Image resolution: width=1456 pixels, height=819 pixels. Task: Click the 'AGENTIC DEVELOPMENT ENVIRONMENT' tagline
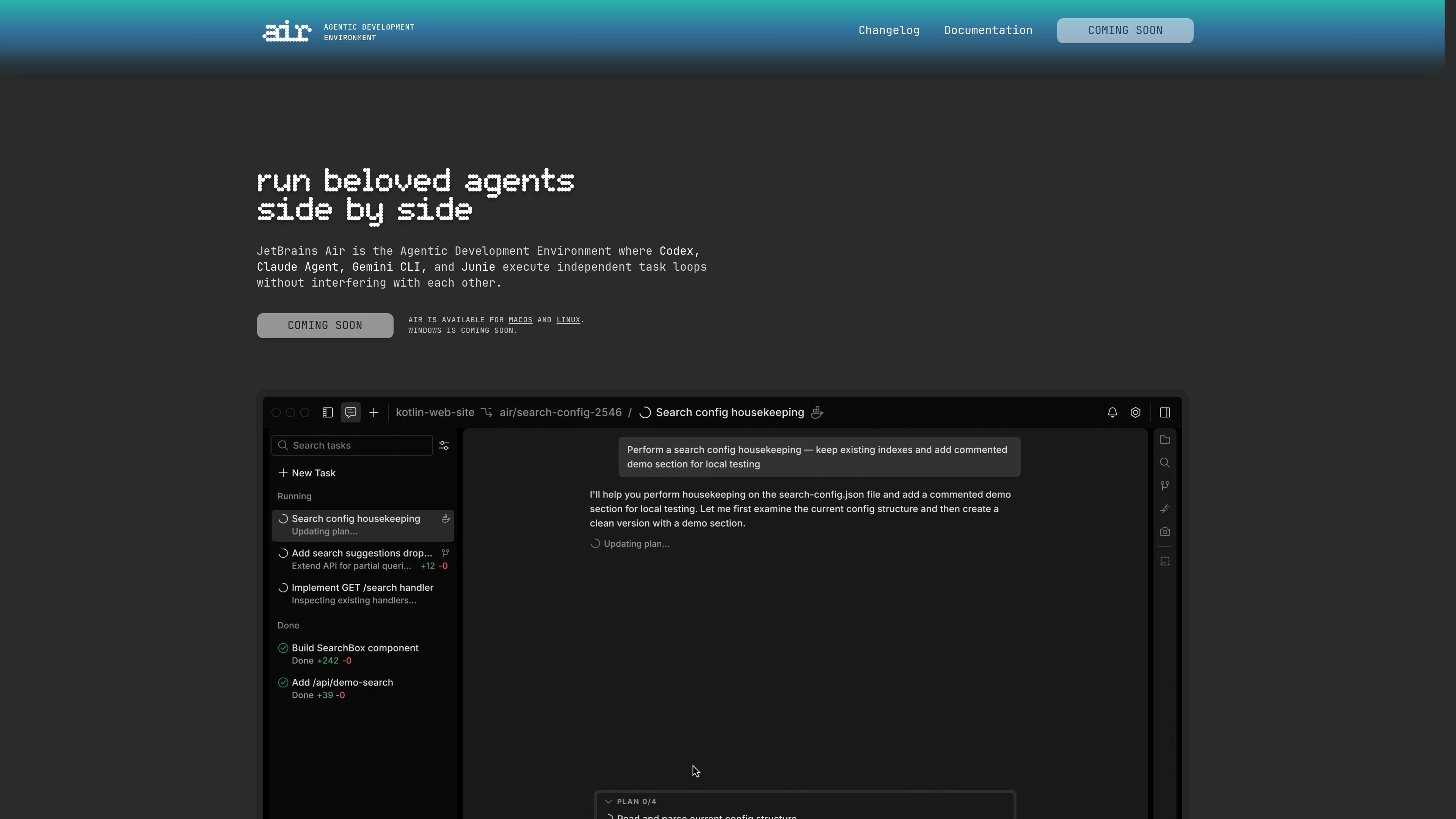pyautogui.click(x=369, y=32)
